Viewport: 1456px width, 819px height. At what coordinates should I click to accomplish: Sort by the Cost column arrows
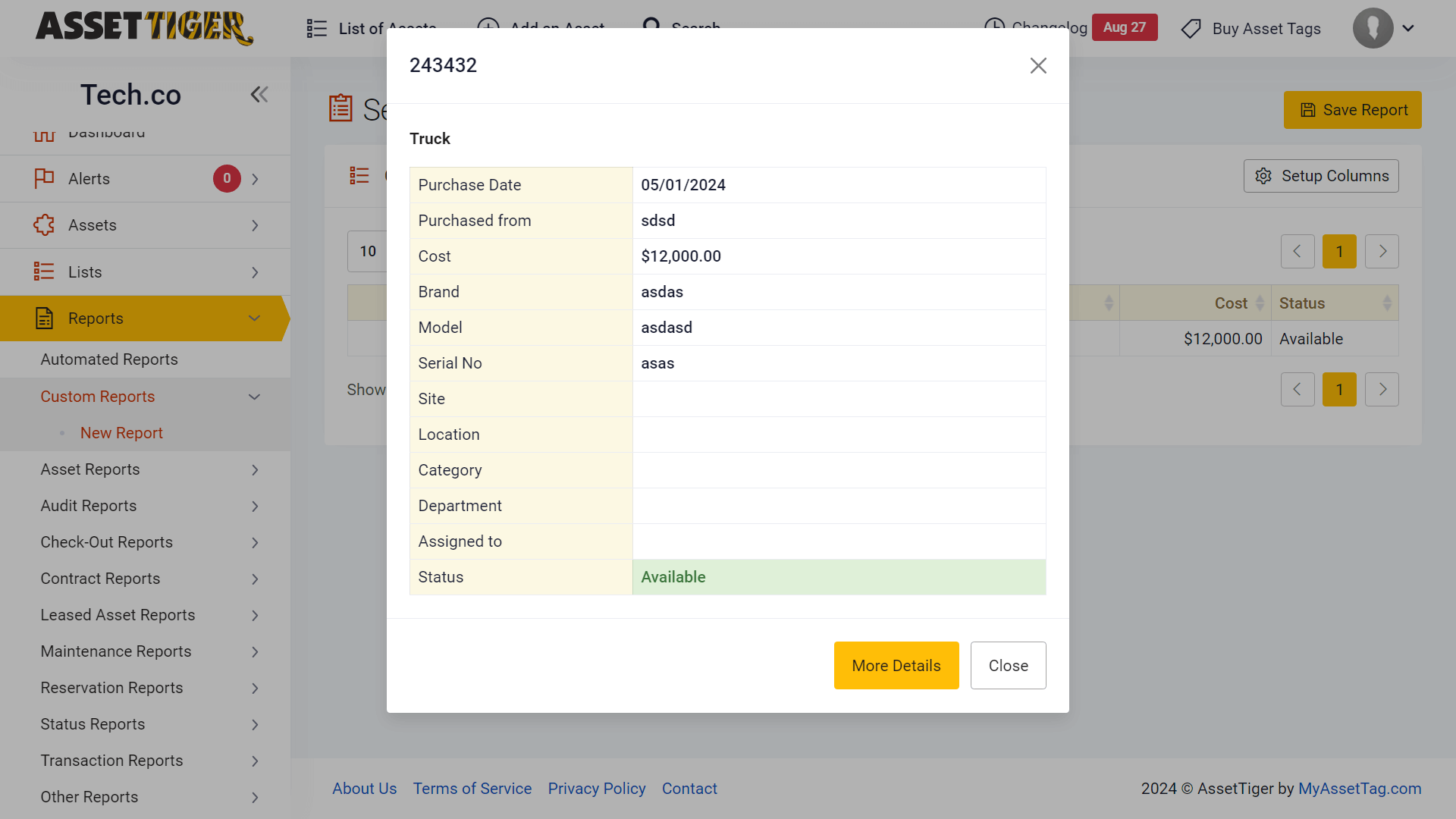tap(1260, 303)
